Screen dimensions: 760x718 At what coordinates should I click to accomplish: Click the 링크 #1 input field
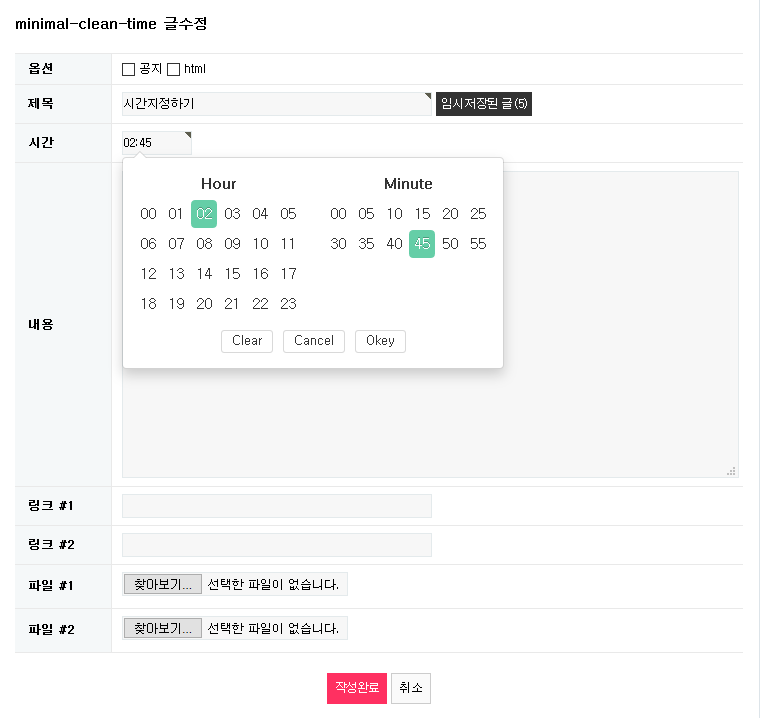point(276,506)
